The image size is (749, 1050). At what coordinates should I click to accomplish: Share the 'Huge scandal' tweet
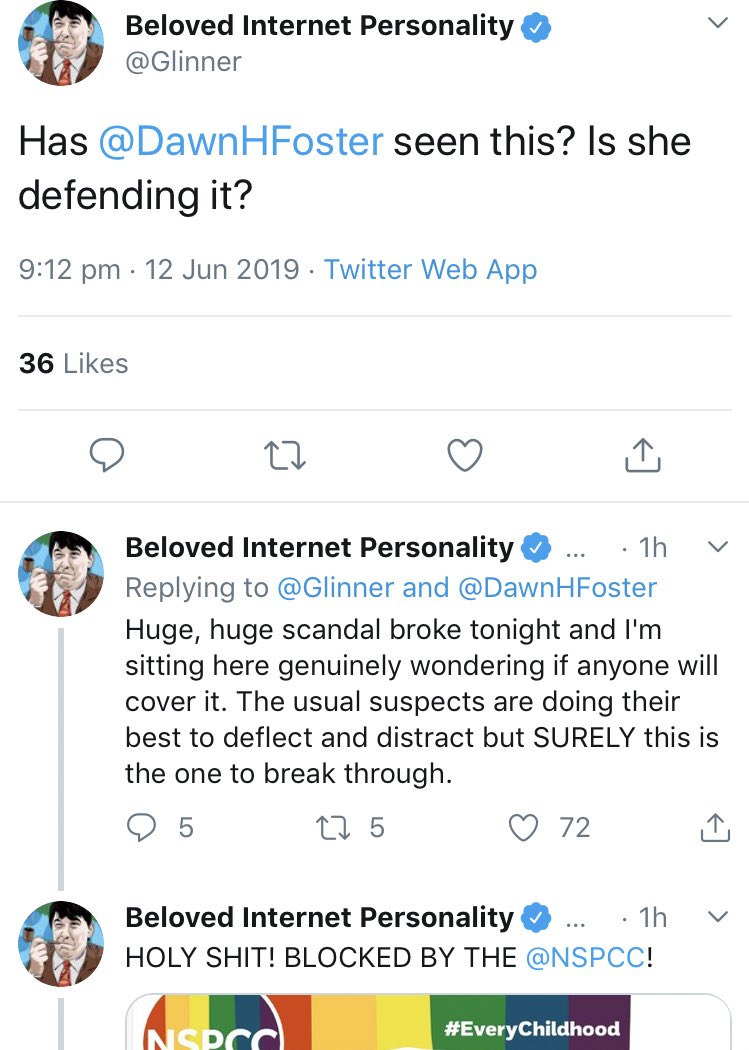713,827
